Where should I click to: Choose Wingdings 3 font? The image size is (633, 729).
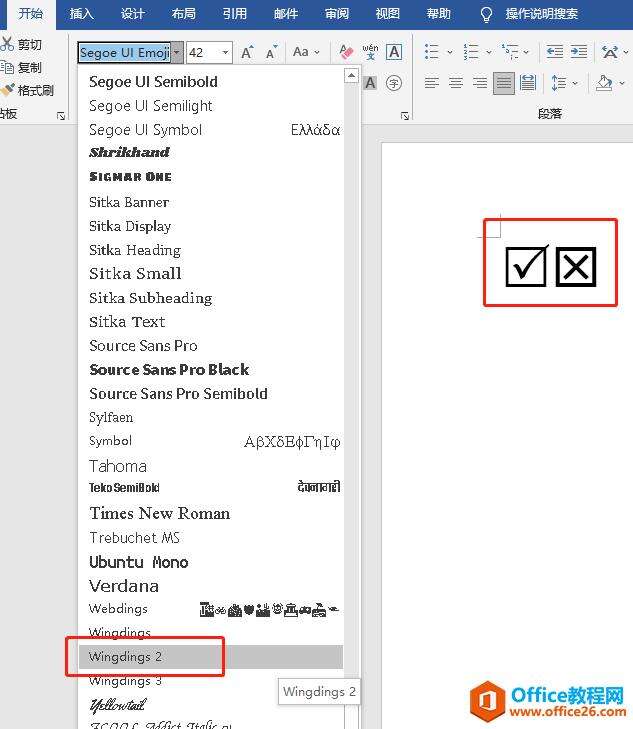211,681
